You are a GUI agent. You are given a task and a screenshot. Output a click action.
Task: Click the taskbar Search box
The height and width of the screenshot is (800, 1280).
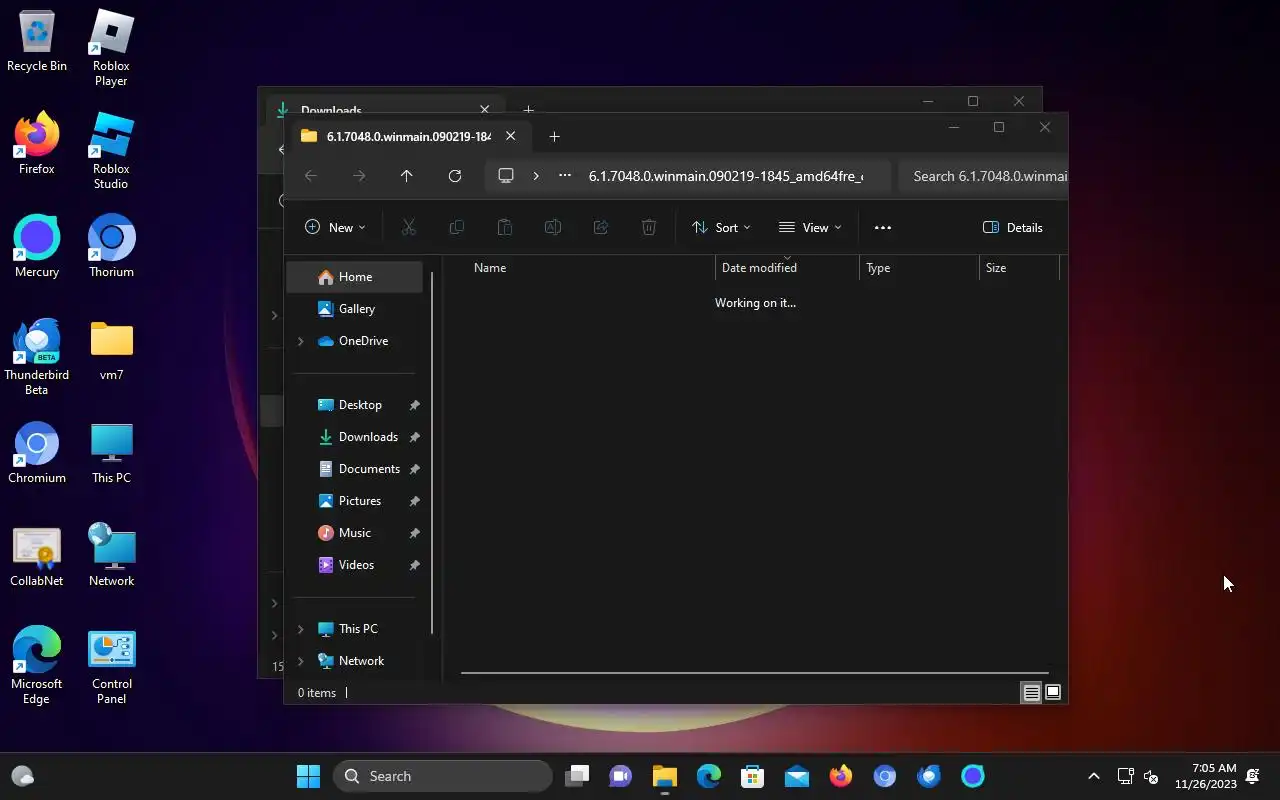tap(443, 776)
